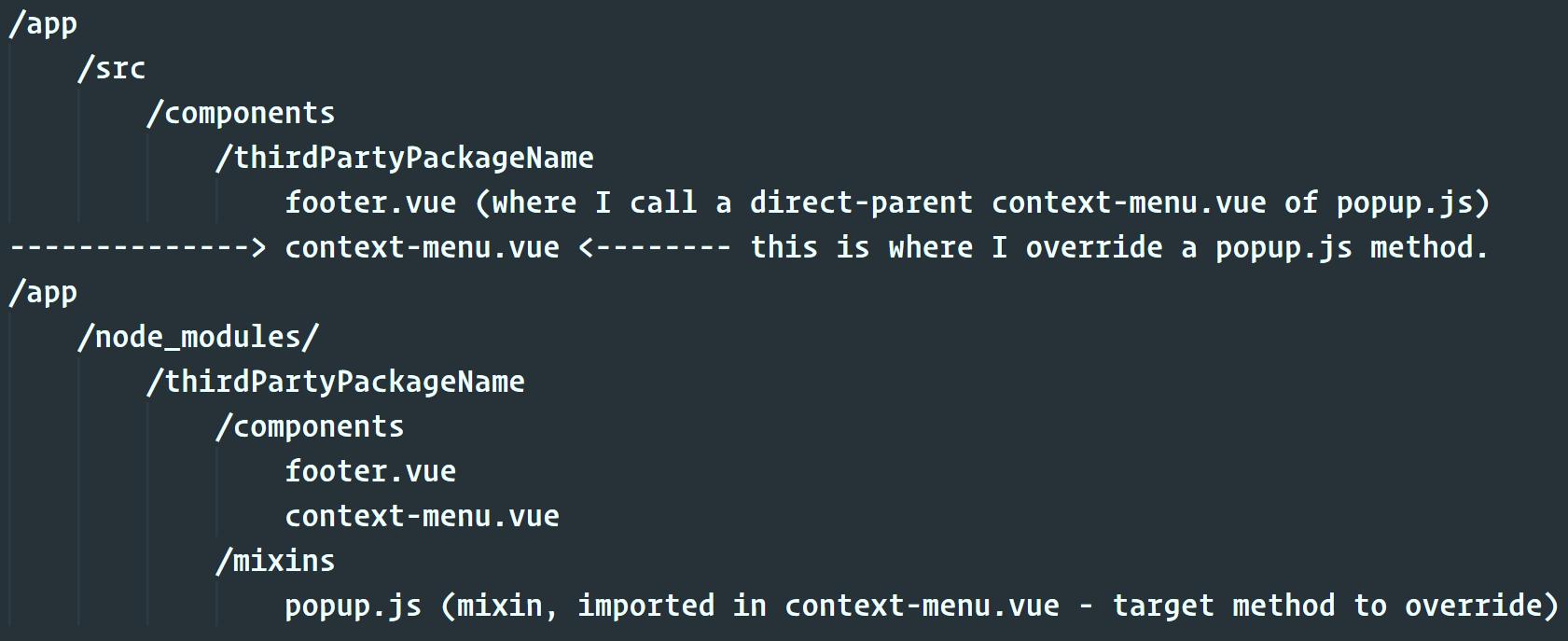The image size is (1568, 641).
Task: Click the /mixins folder entry
Action: coord(275,562)
